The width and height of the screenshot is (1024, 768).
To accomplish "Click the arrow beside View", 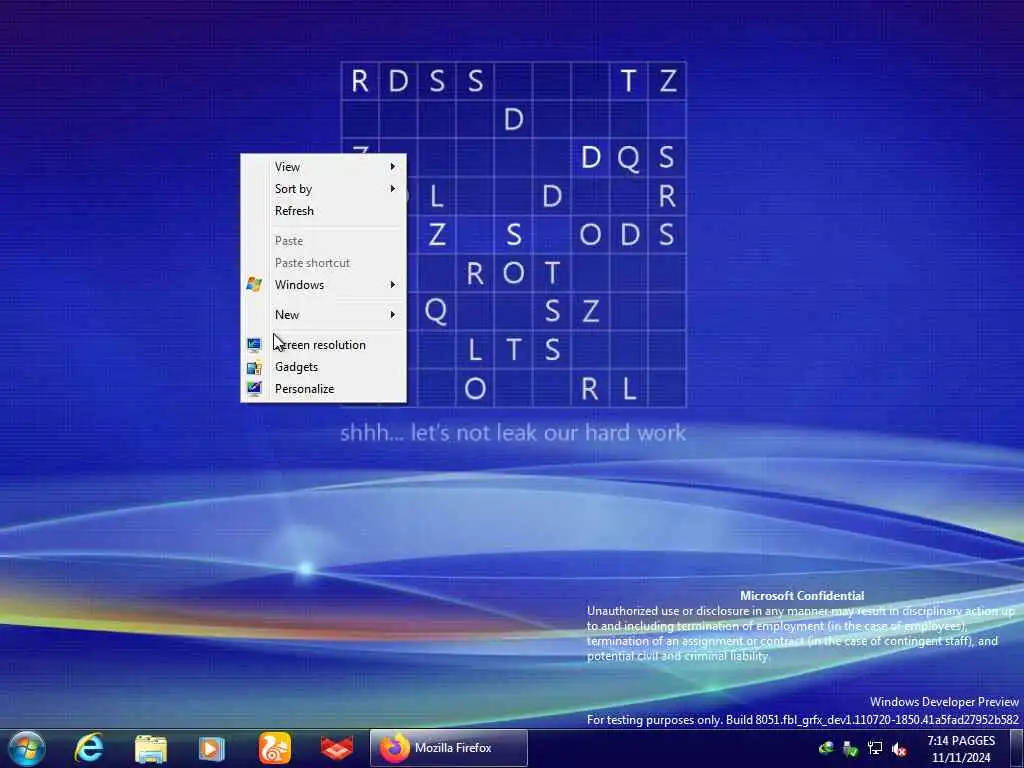I will tap(392, 167).
